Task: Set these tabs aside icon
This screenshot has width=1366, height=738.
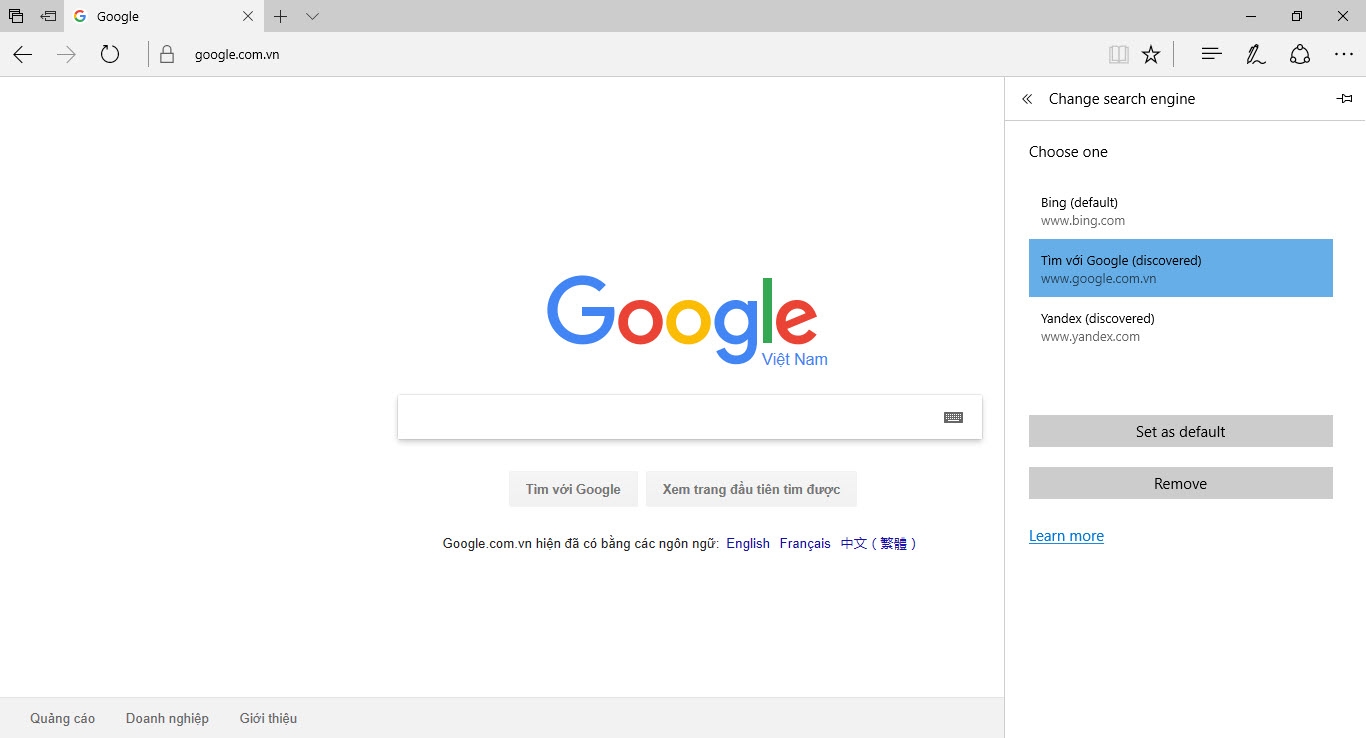Action: (48, 16)
